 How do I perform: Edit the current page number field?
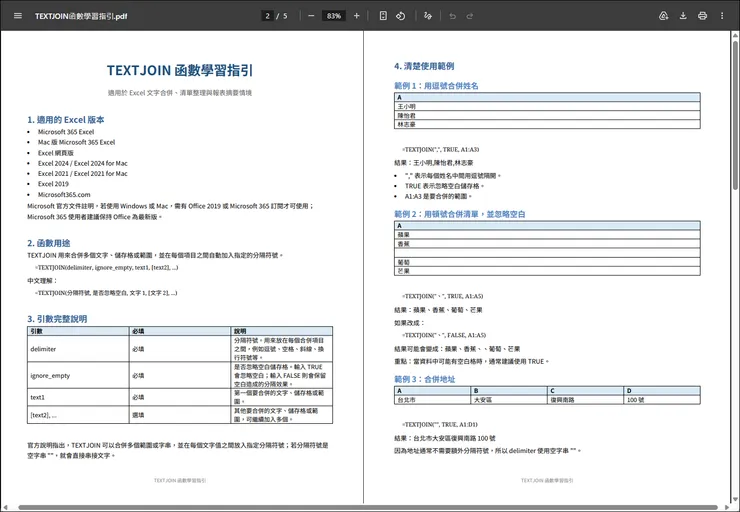(267, 16)
